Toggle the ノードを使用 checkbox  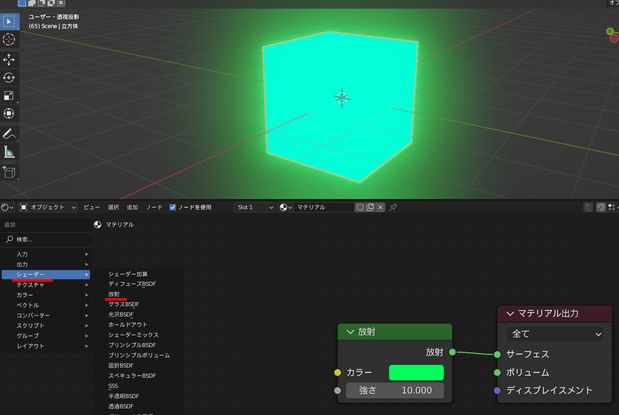click(x=173, y=207)
